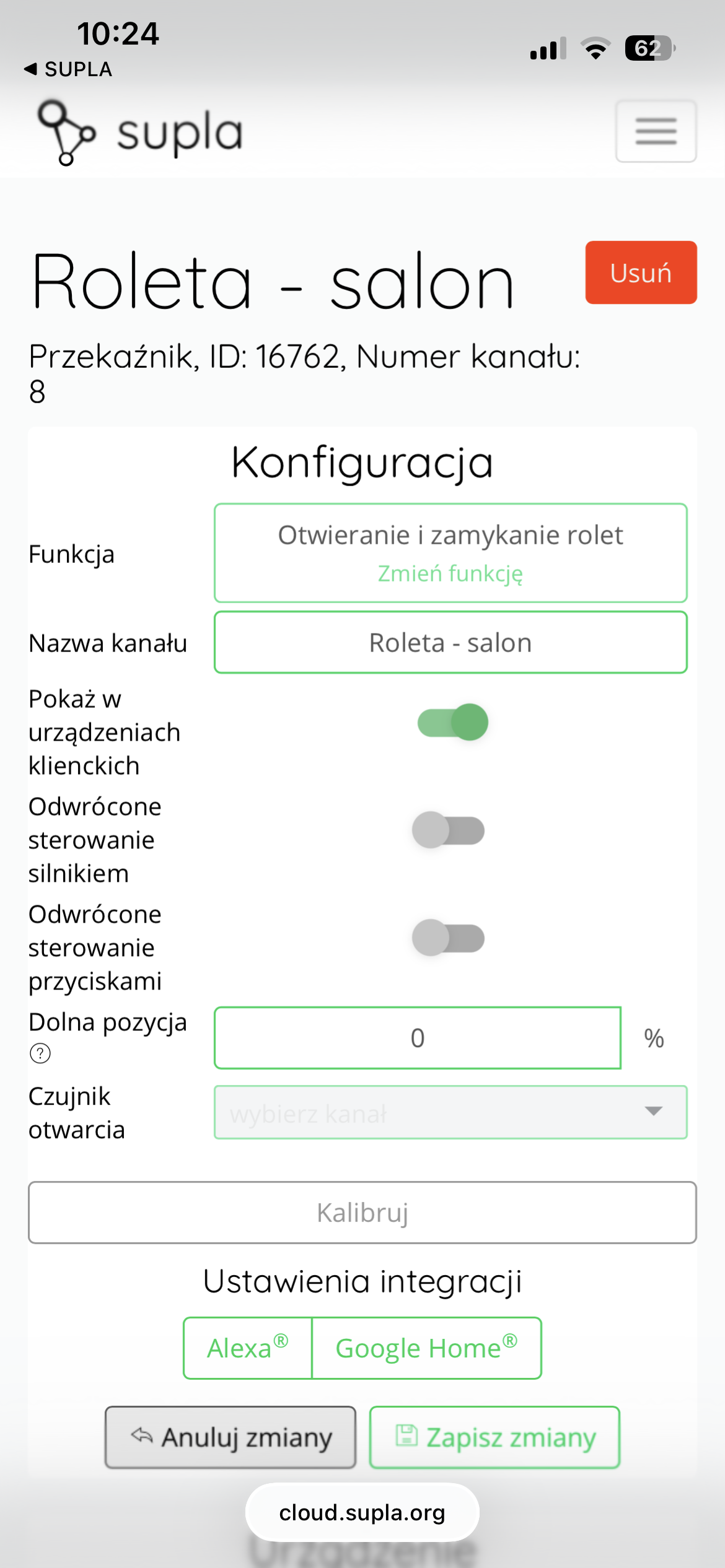The image size is (725, 1568).
Task: Click the undo arrow in Anuluj zmiany
Action: [x=142, y=1435]
